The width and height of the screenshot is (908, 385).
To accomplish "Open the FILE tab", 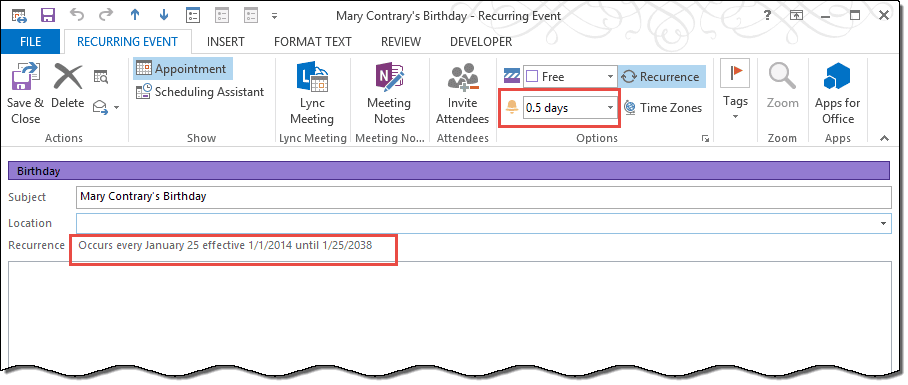I will pos(30,42).
